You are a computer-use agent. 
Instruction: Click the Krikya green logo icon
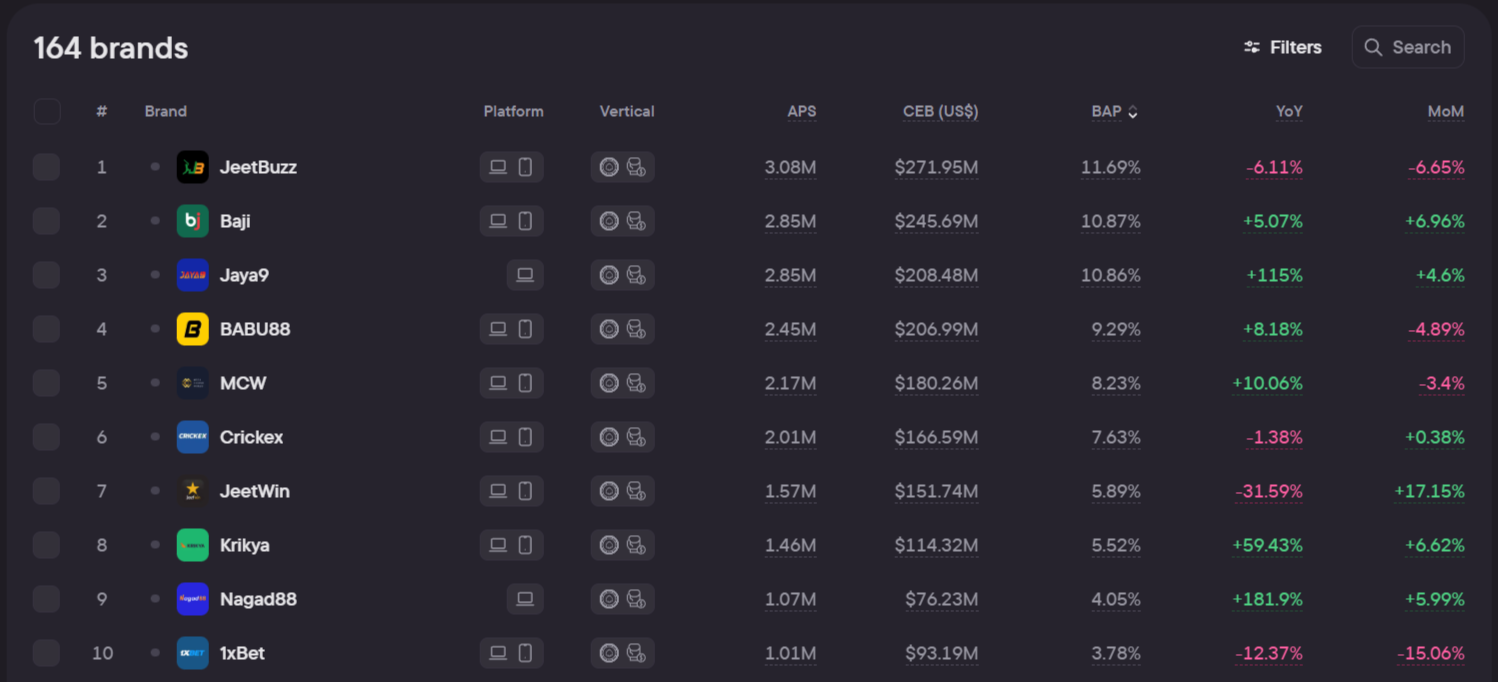(193, 545)
